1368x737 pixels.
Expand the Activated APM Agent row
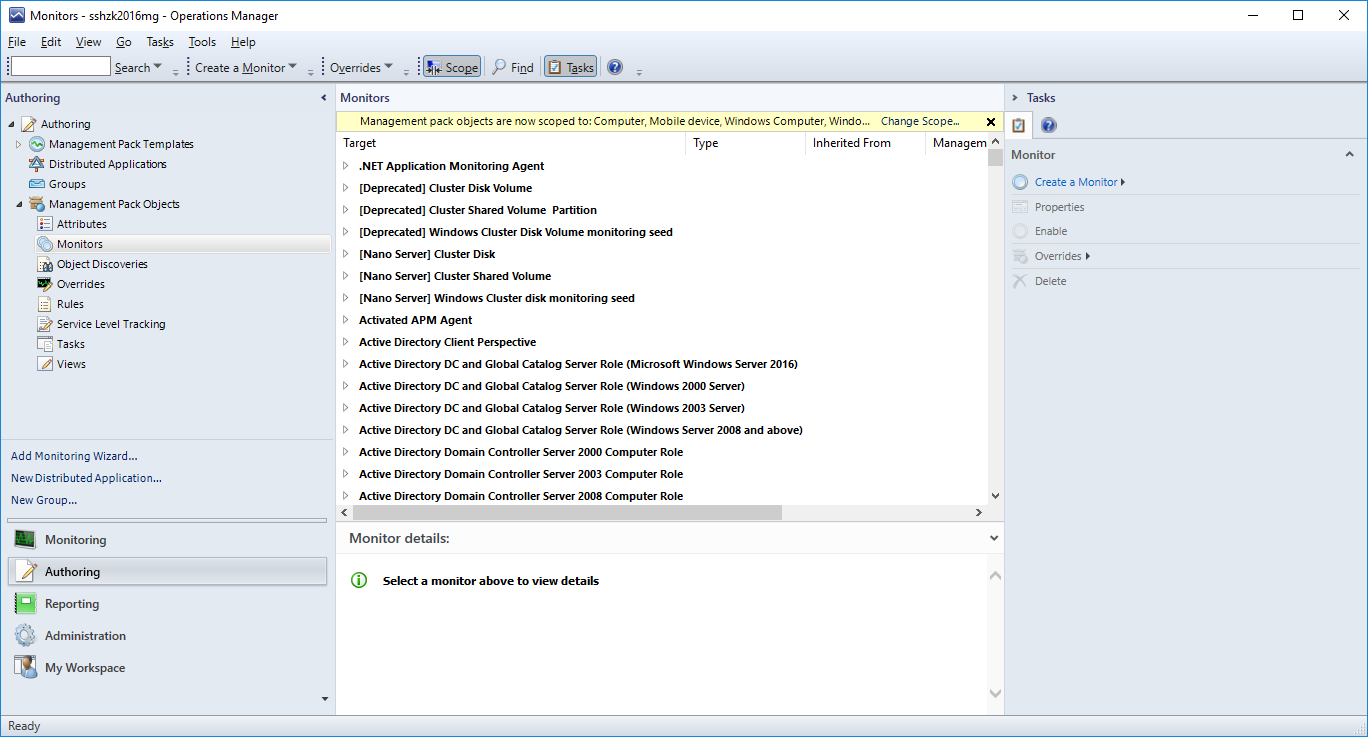(346, 320)
